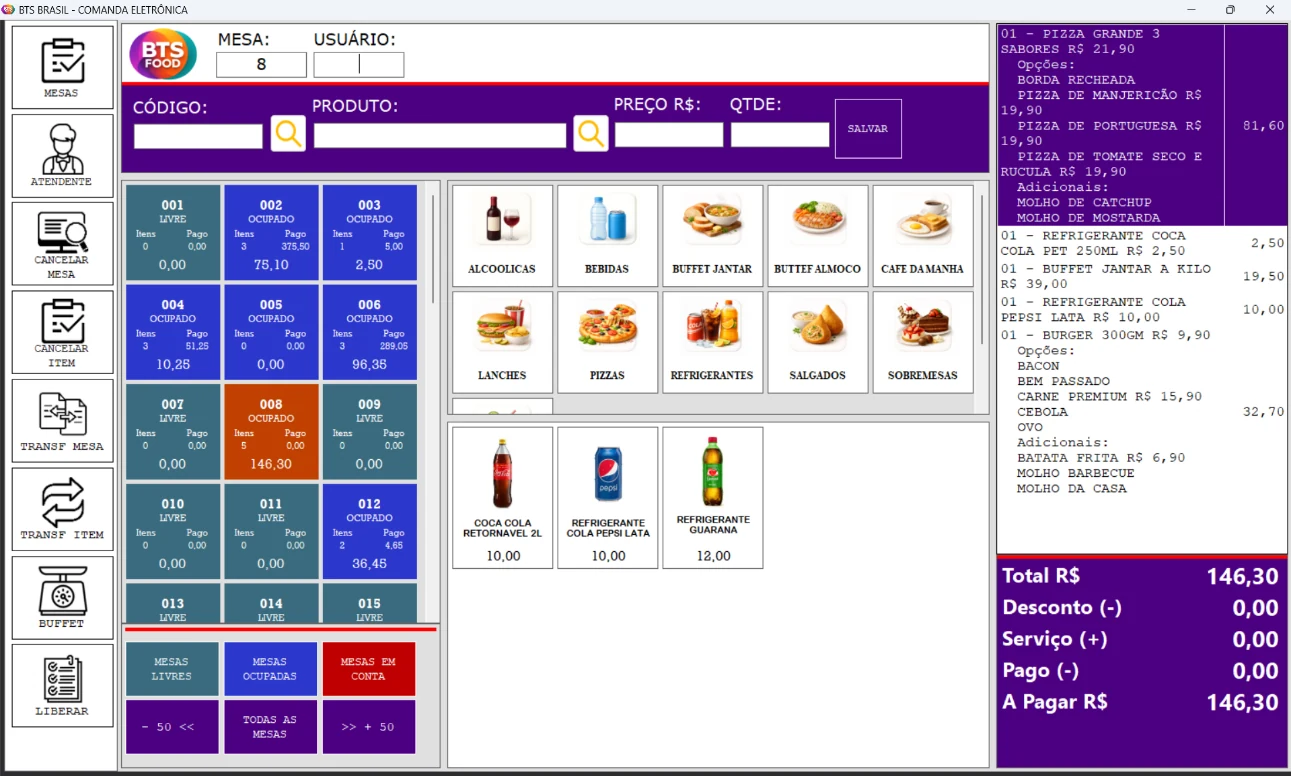Show Mesas em Conta tables

(368, 669)
